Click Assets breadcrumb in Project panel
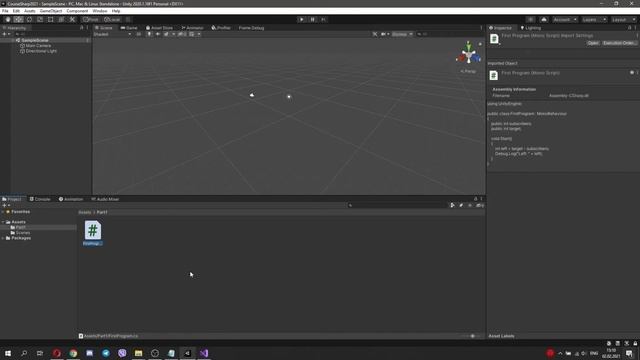This screenshot has height=360, width=640. pos(85,212)
